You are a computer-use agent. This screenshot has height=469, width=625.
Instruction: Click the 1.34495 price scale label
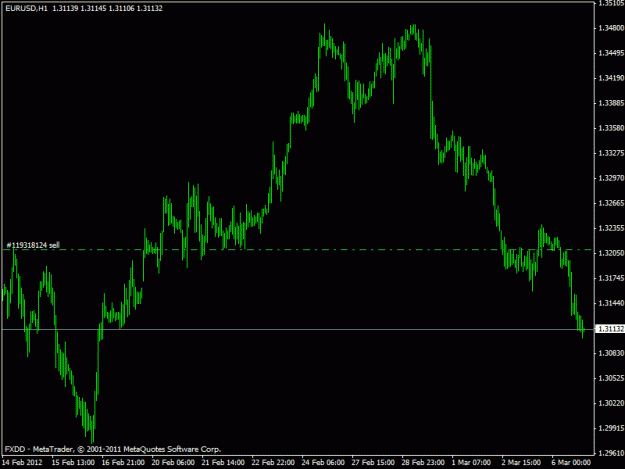(x=611, y=53)
